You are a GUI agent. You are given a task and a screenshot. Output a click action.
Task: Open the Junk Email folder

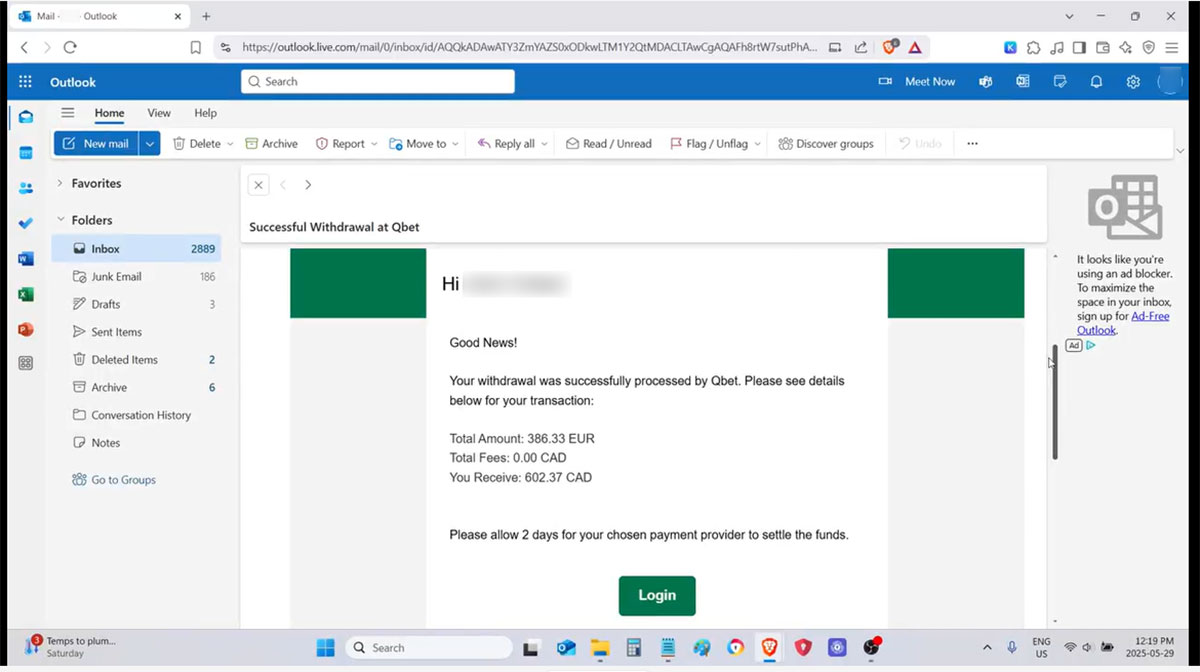click(x=136, y=277)
